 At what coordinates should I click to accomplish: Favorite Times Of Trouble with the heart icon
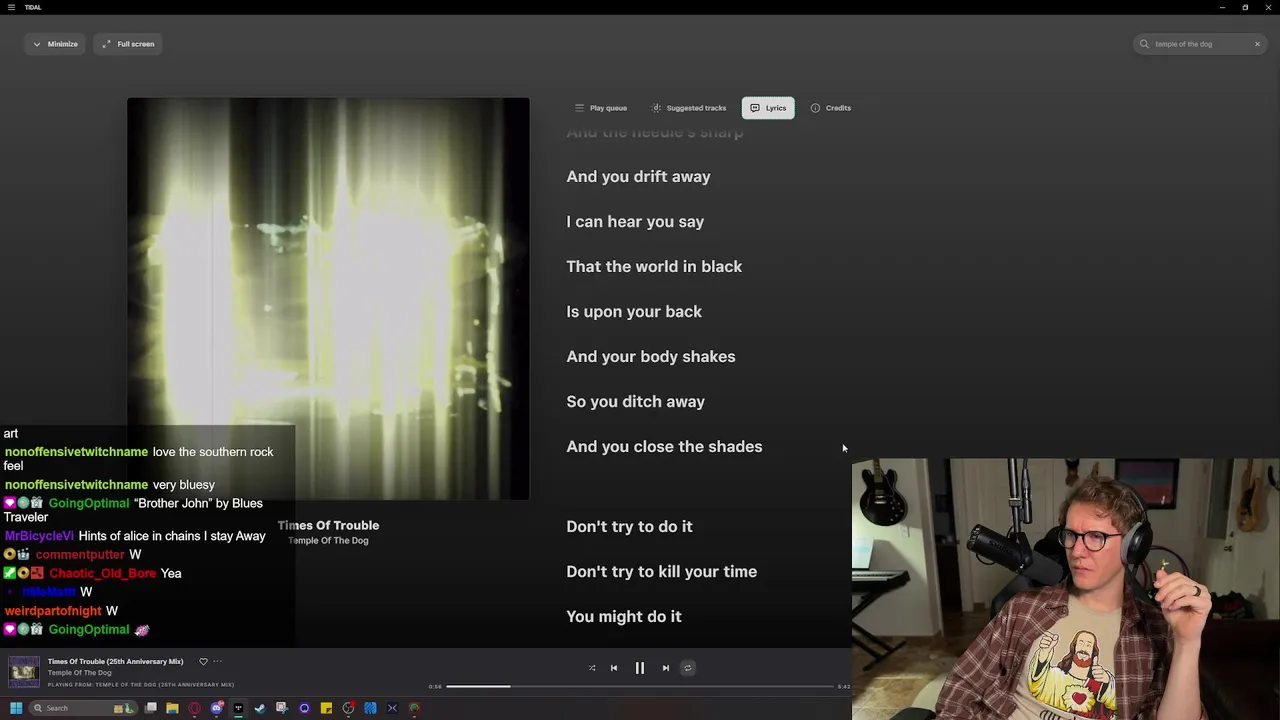[x=203, y=661]
